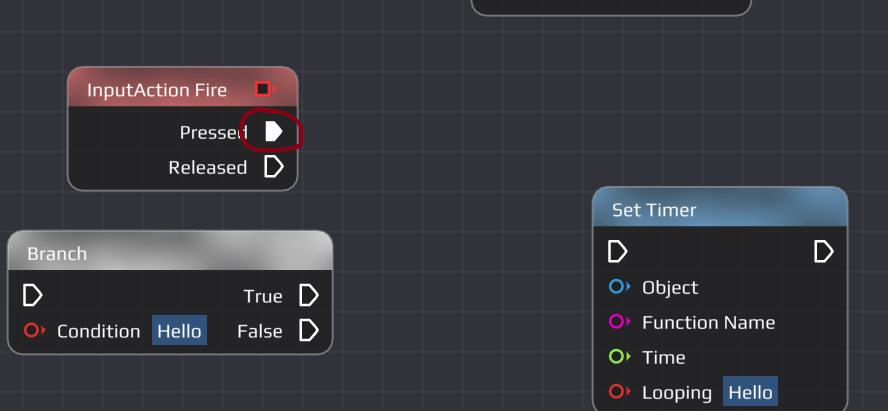Click the Released label text
Viewport: 888px width, 412px height.
pyautogui.click(x=207, y=168)
